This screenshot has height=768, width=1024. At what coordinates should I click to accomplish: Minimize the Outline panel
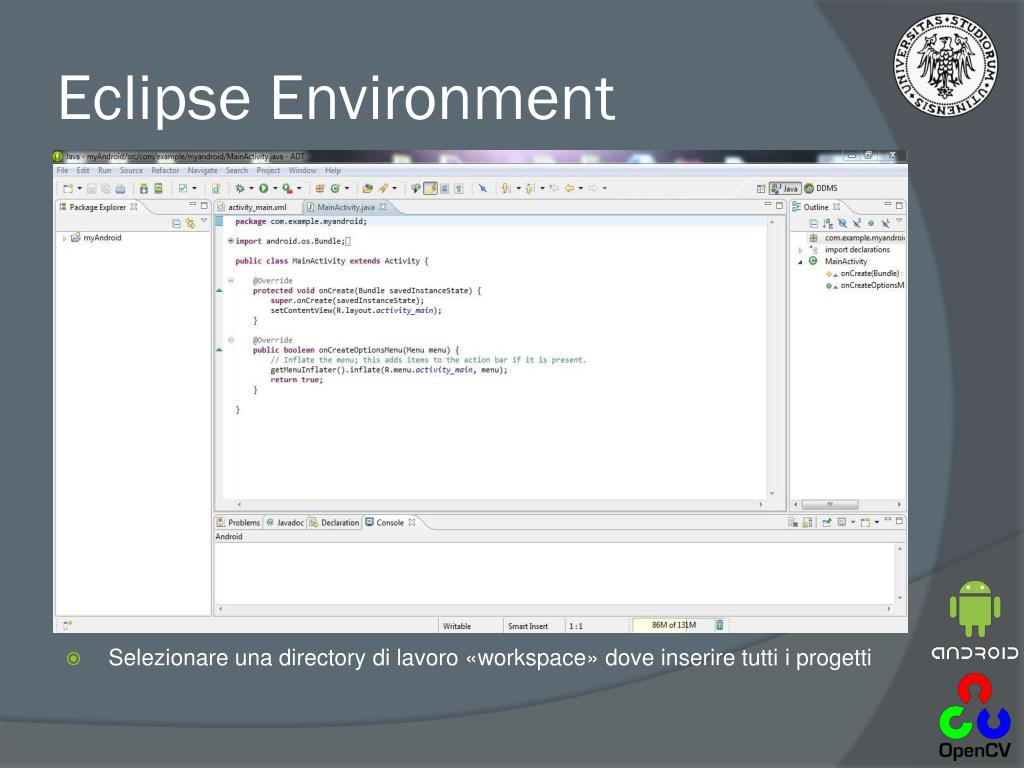coord(888,205)
